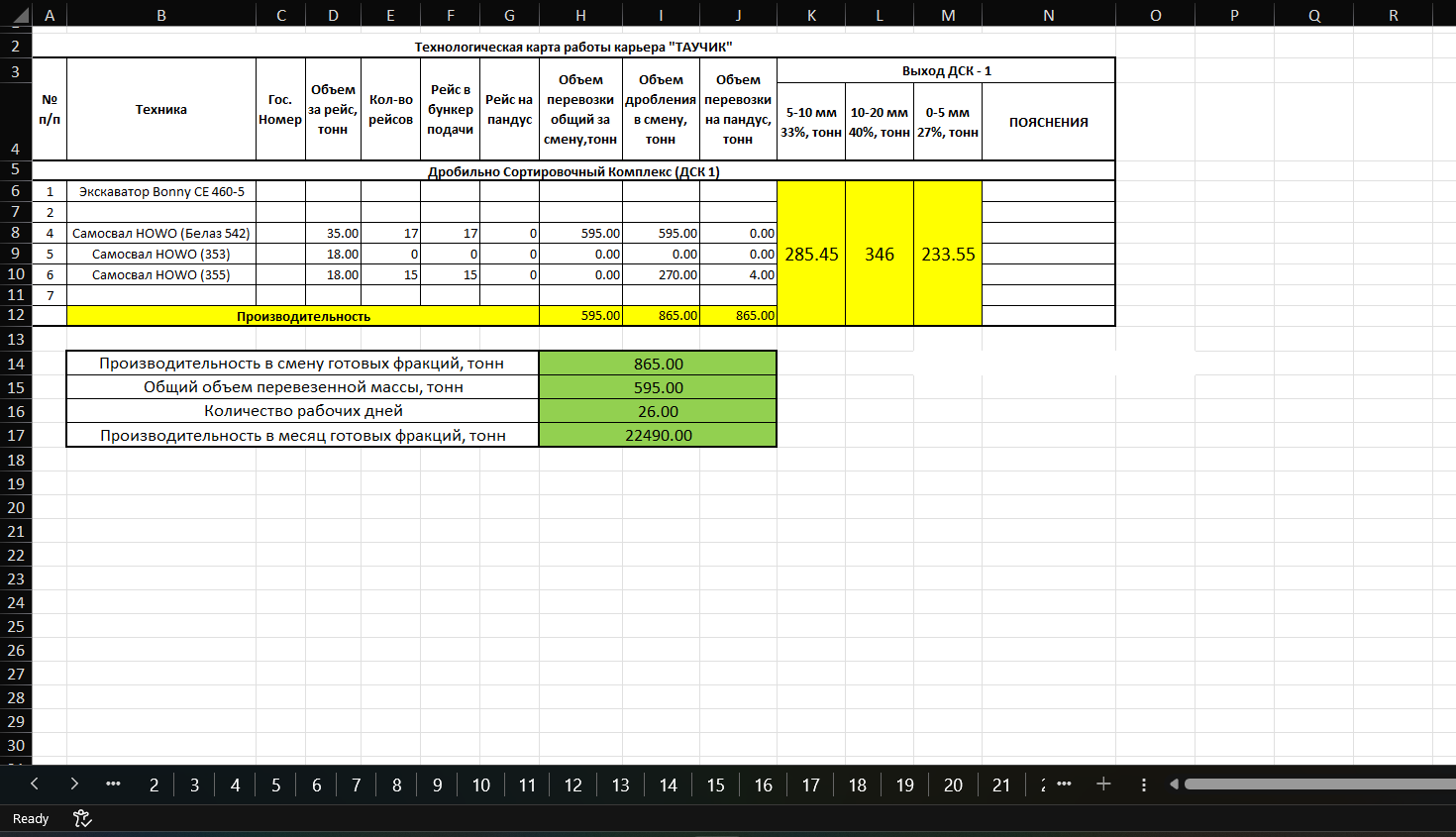Select the yellow 285.45 cell
Viewport: 1456px width, 837px height.
click(x=811, y=254)
